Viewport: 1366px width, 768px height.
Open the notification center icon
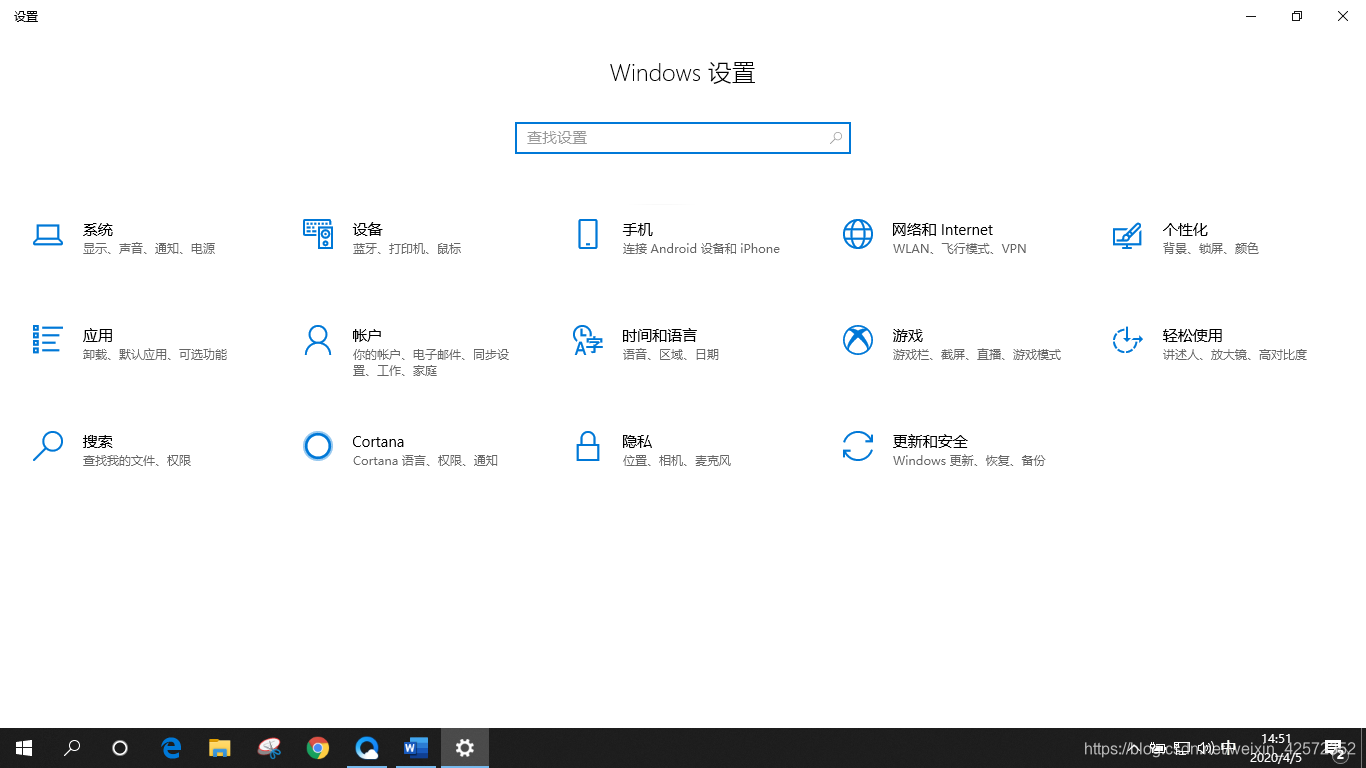point(1335,748)
